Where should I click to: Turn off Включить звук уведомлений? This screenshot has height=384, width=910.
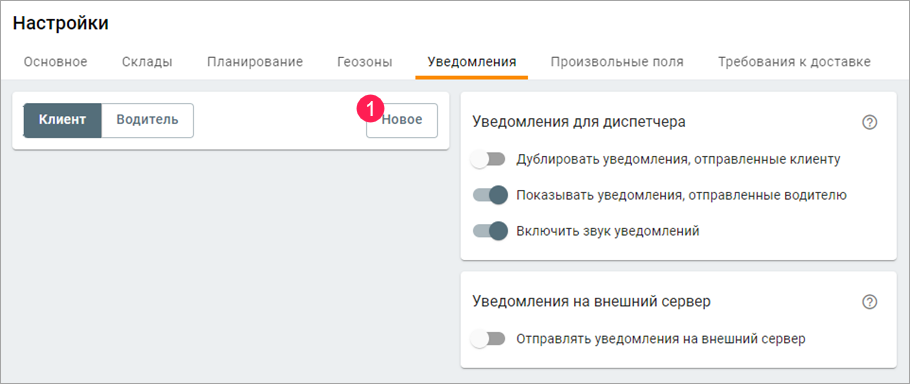tap(490, 231)
